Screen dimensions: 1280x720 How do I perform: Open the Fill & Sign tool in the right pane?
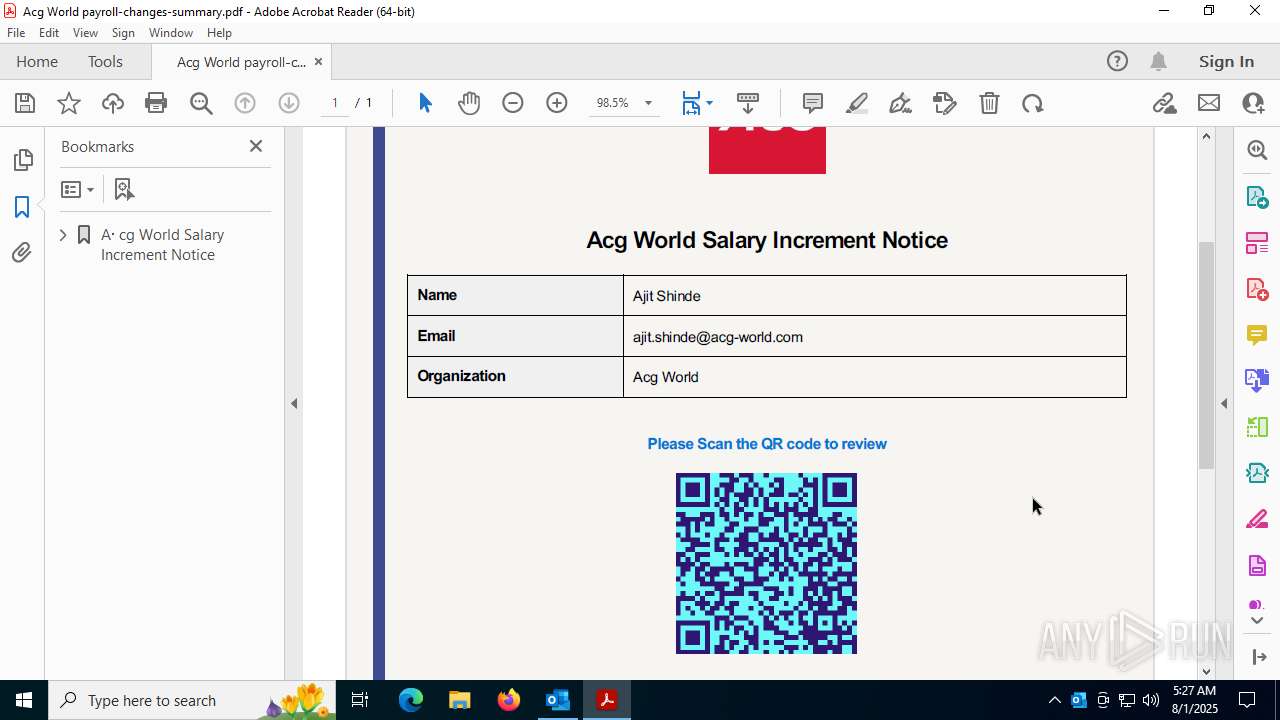(x=1257, y=519)
